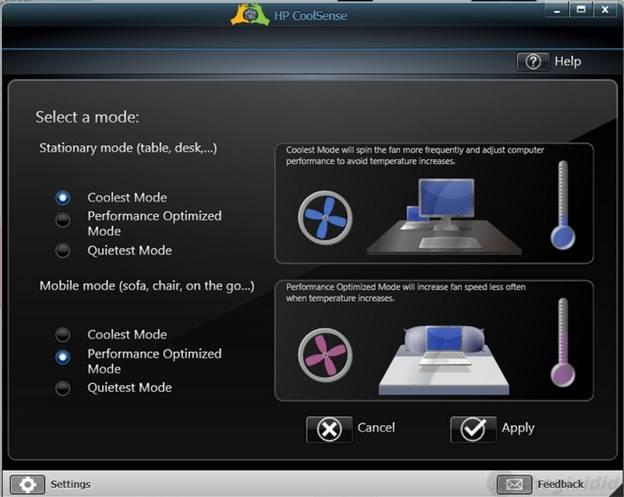Click the Apply checkmark icon button

click(473, 429)
